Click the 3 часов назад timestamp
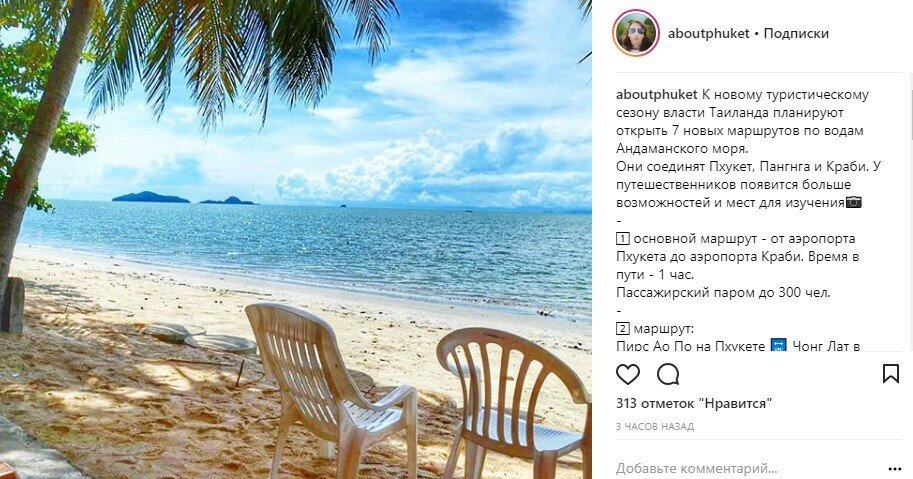This screenshot has height=479, width=913. tap(655, 427)
